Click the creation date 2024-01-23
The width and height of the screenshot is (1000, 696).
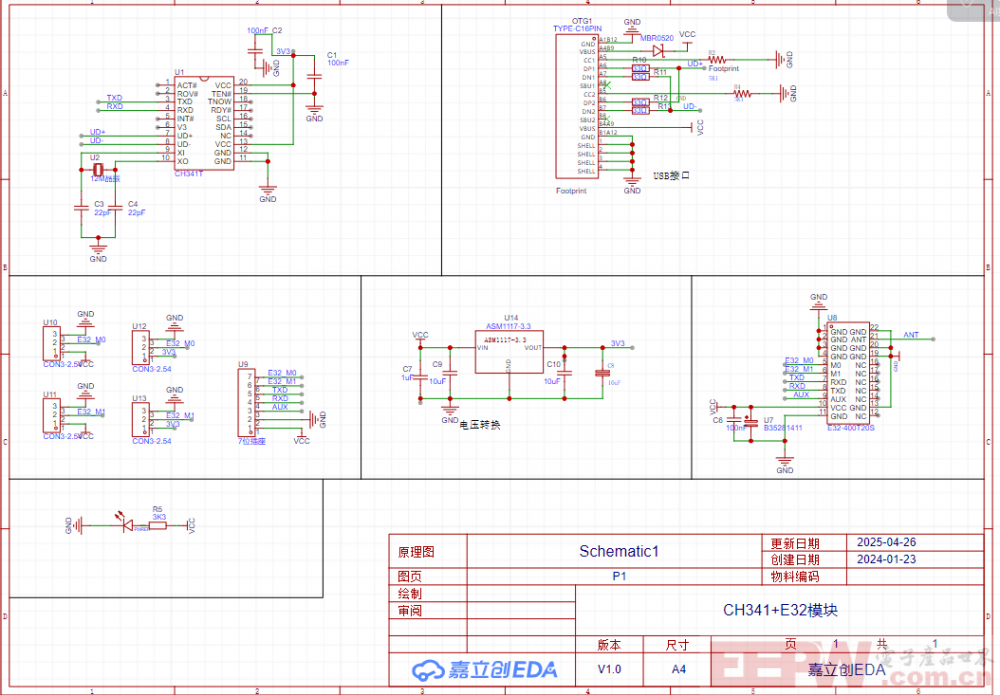point(886,559)
